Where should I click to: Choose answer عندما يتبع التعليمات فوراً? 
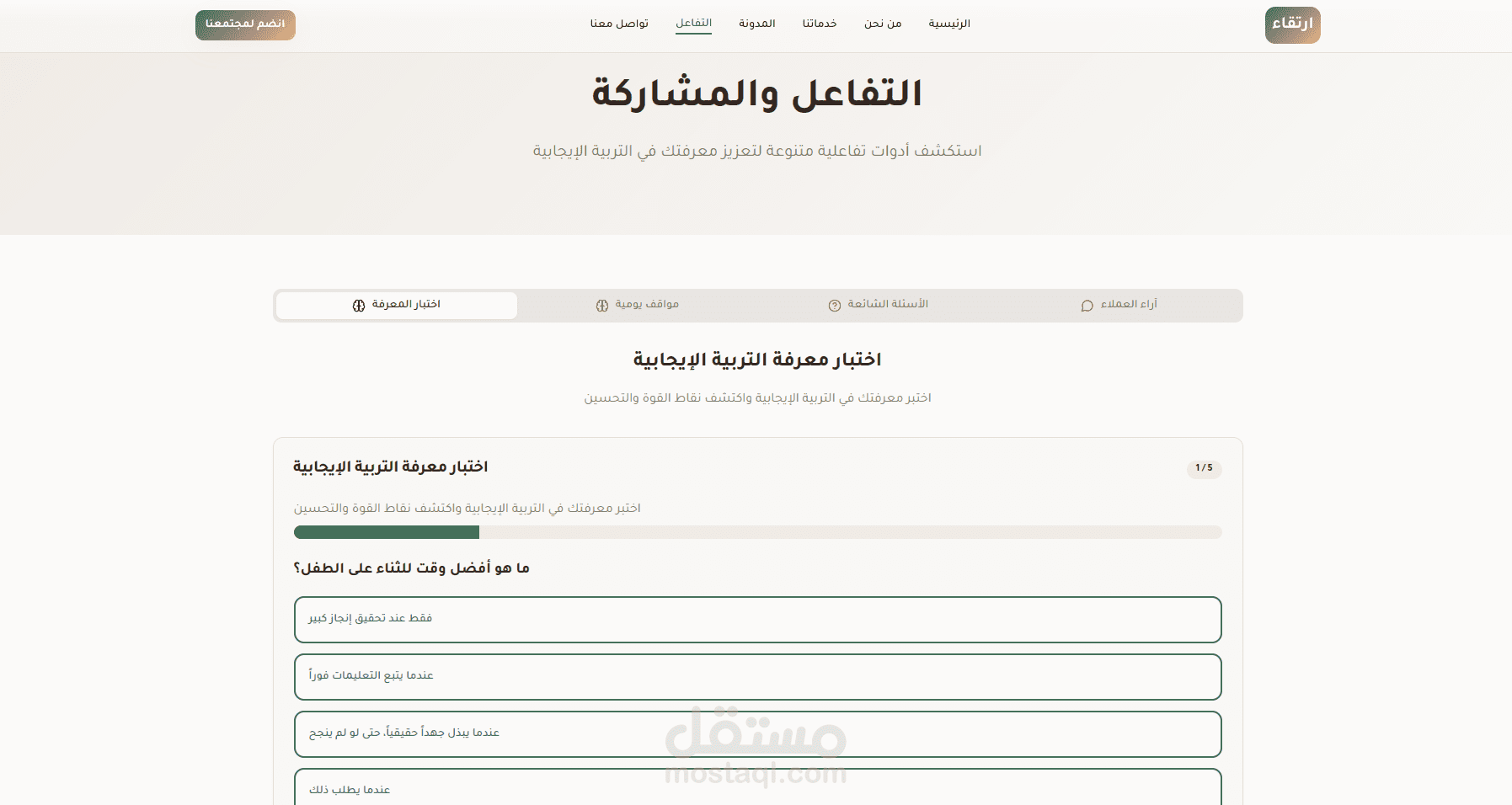coord(757,677)
